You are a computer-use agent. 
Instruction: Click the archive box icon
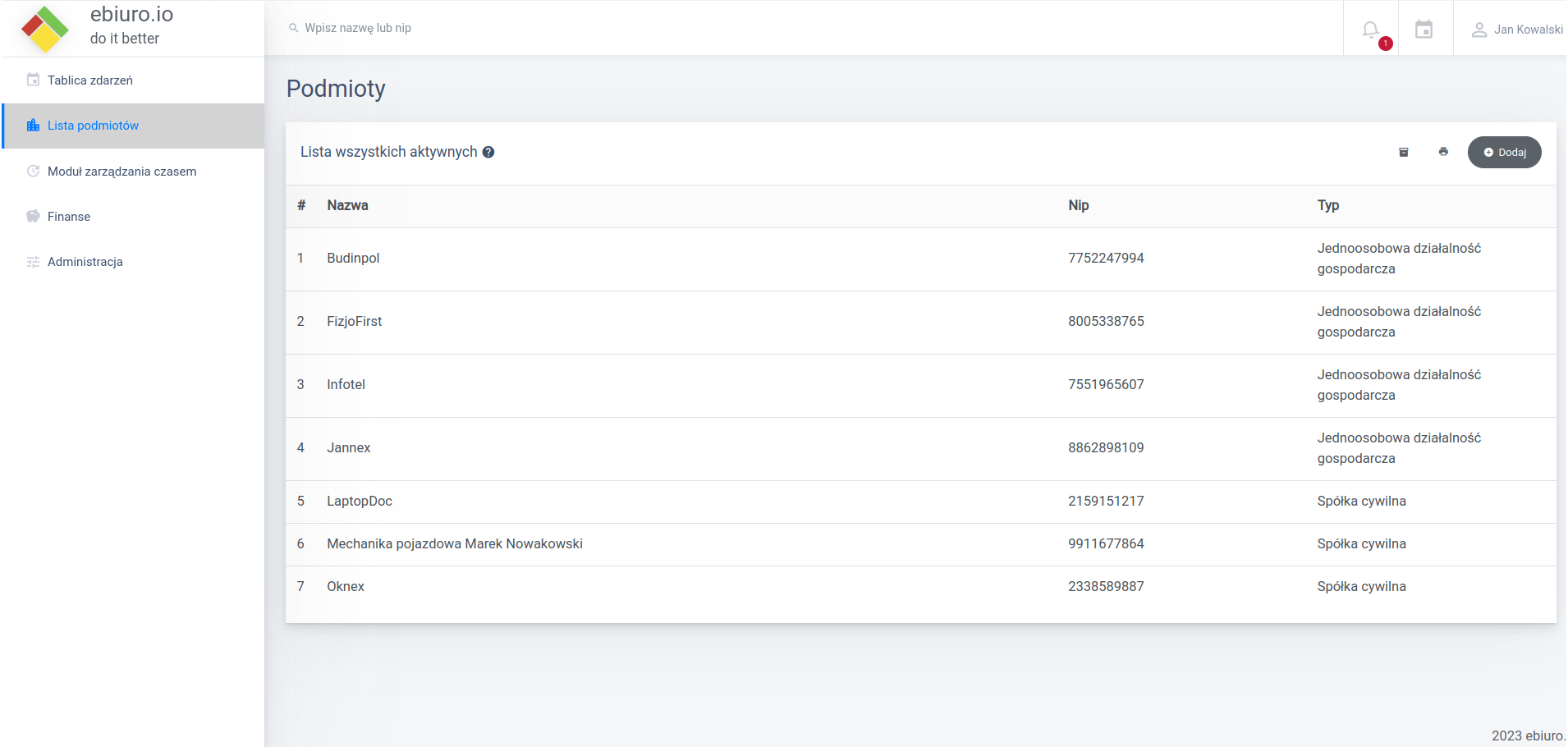pyautogui.click(x=1404, y=152)
